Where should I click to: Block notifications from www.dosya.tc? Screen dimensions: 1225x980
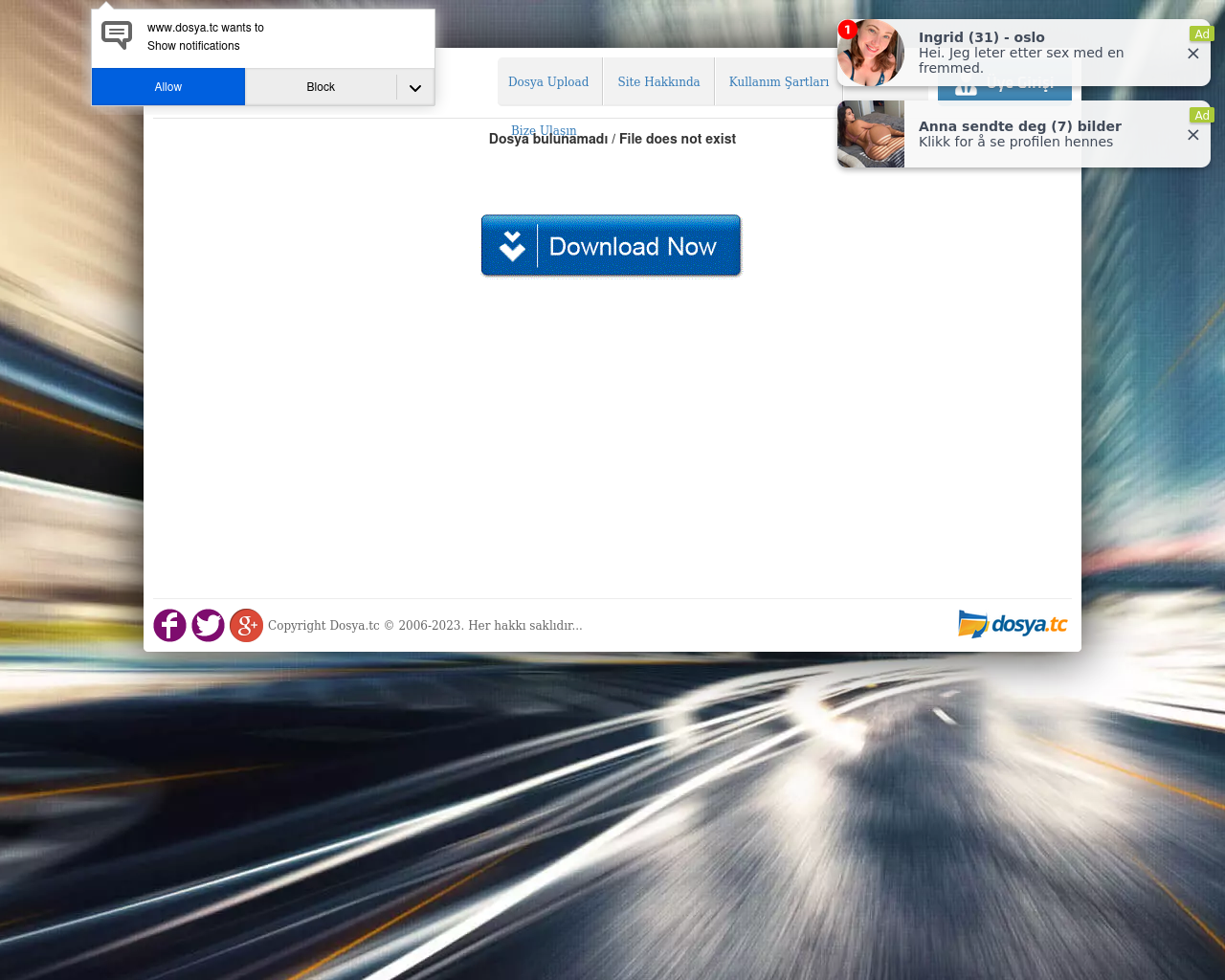tap(321, 87)
